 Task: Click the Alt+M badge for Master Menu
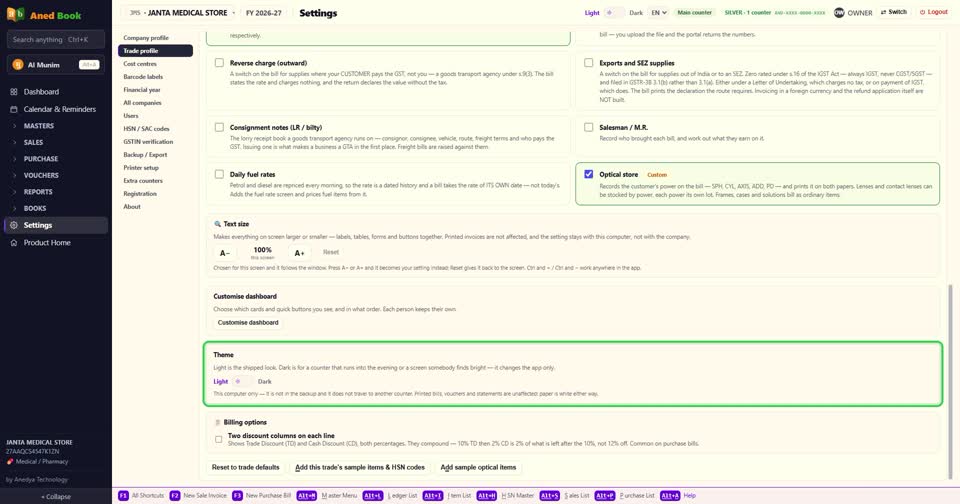click(x=307, y=495)
